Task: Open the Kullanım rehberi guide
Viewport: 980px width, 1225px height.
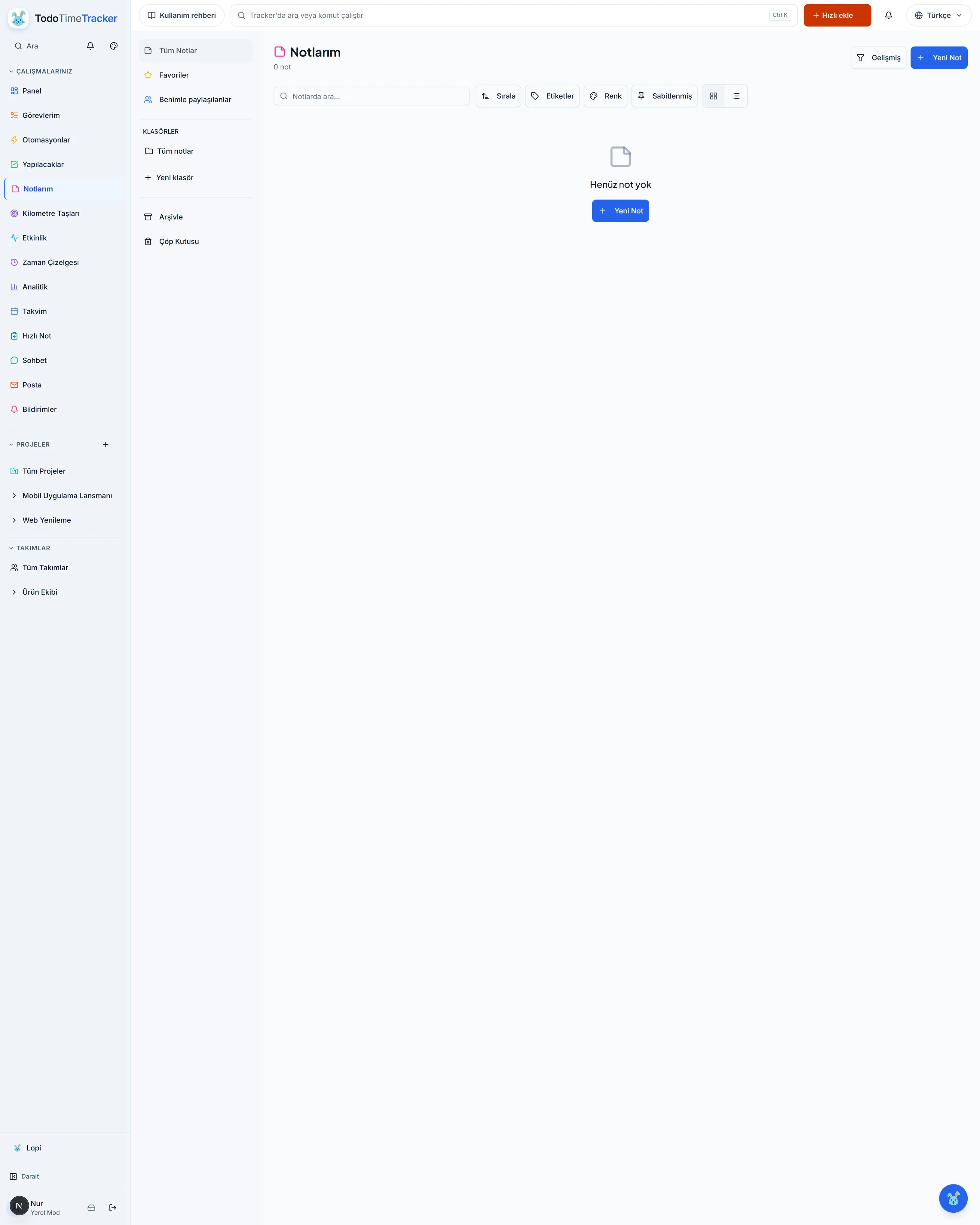Action: pyautogui.click(x=181, y=15)
